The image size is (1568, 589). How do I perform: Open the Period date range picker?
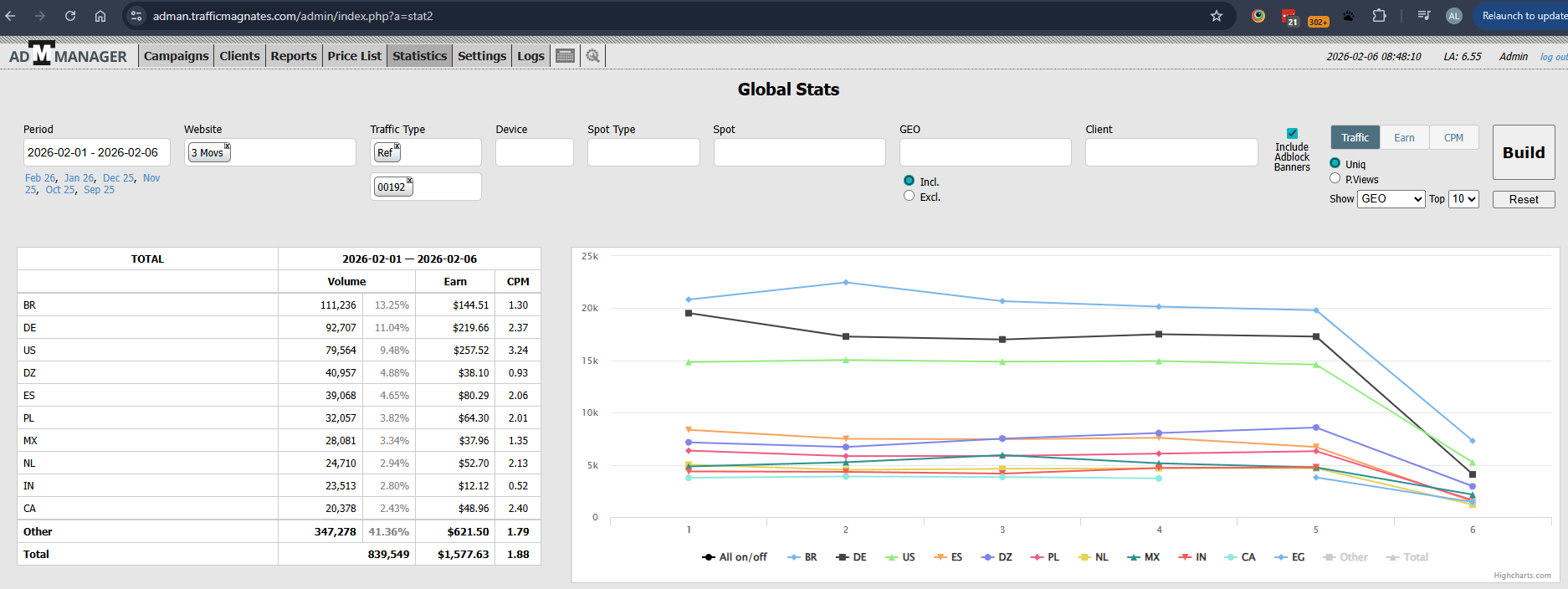[x=96, y=152]
